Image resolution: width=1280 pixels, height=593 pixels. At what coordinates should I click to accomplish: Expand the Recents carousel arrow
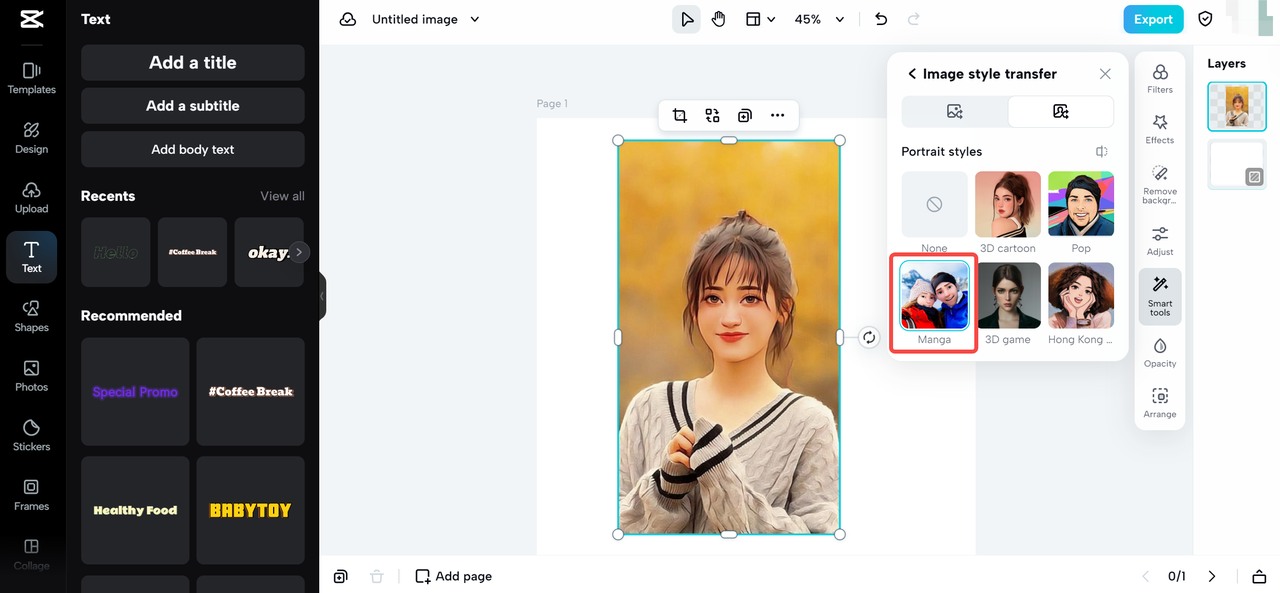(299, 252)
